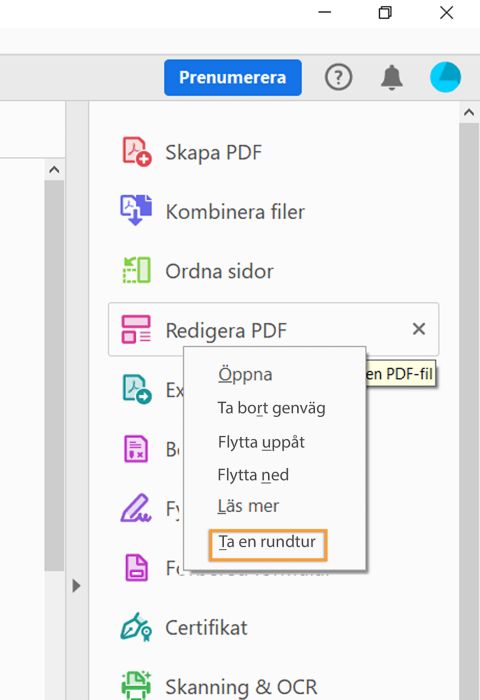480x700 pixels.
Task: Select Flytta ned menu entry
Action: 253,475
